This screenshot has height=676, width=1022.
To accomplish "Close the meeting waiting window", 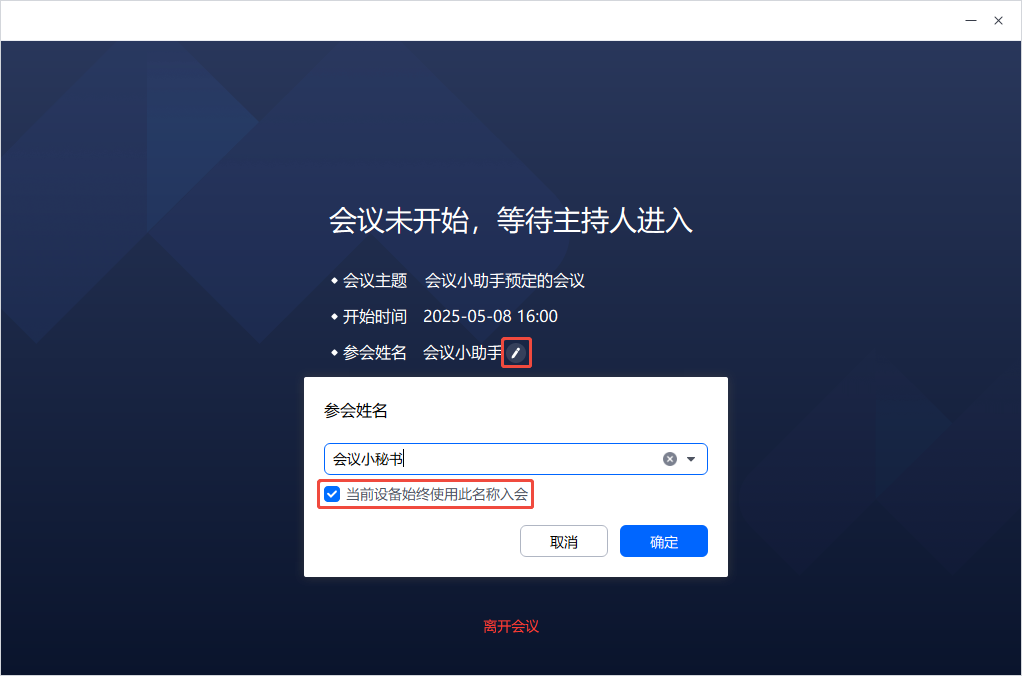I will (998, 21).
